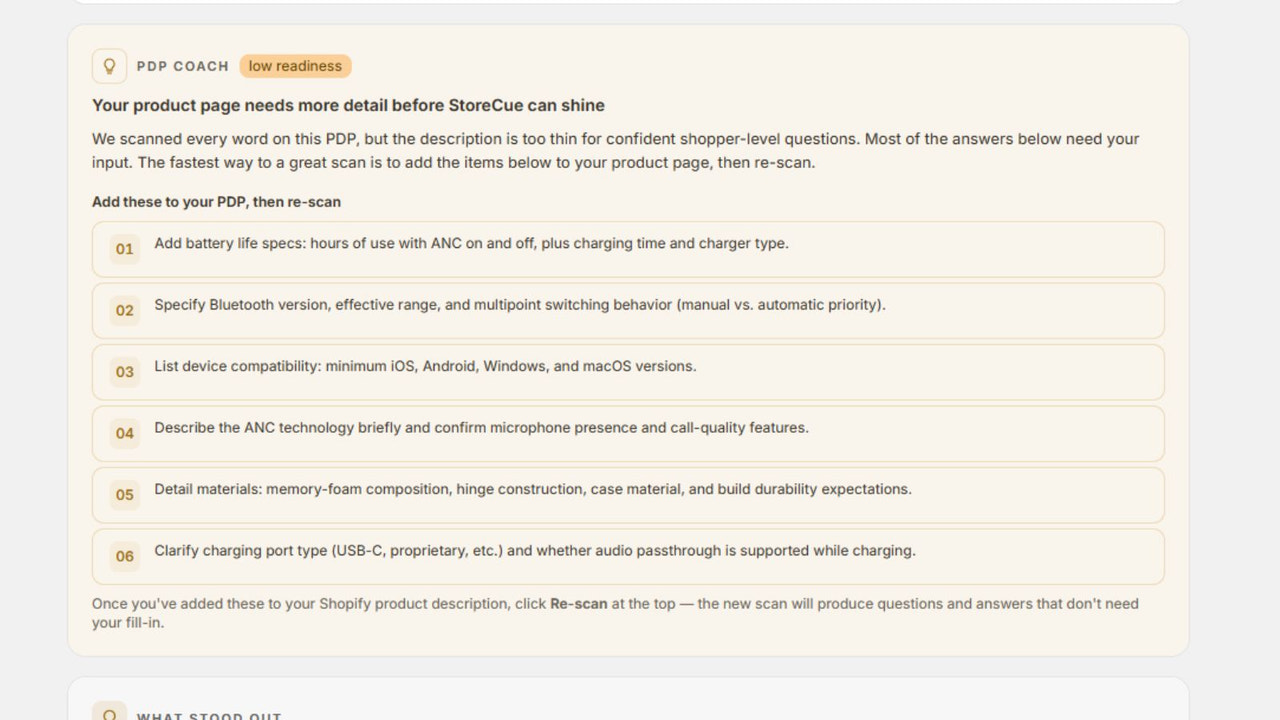Click the '03' number badge
Image resolution: width=1280 pixels, height=720 pixels.
pyautogui.click(x=124, y=372)
